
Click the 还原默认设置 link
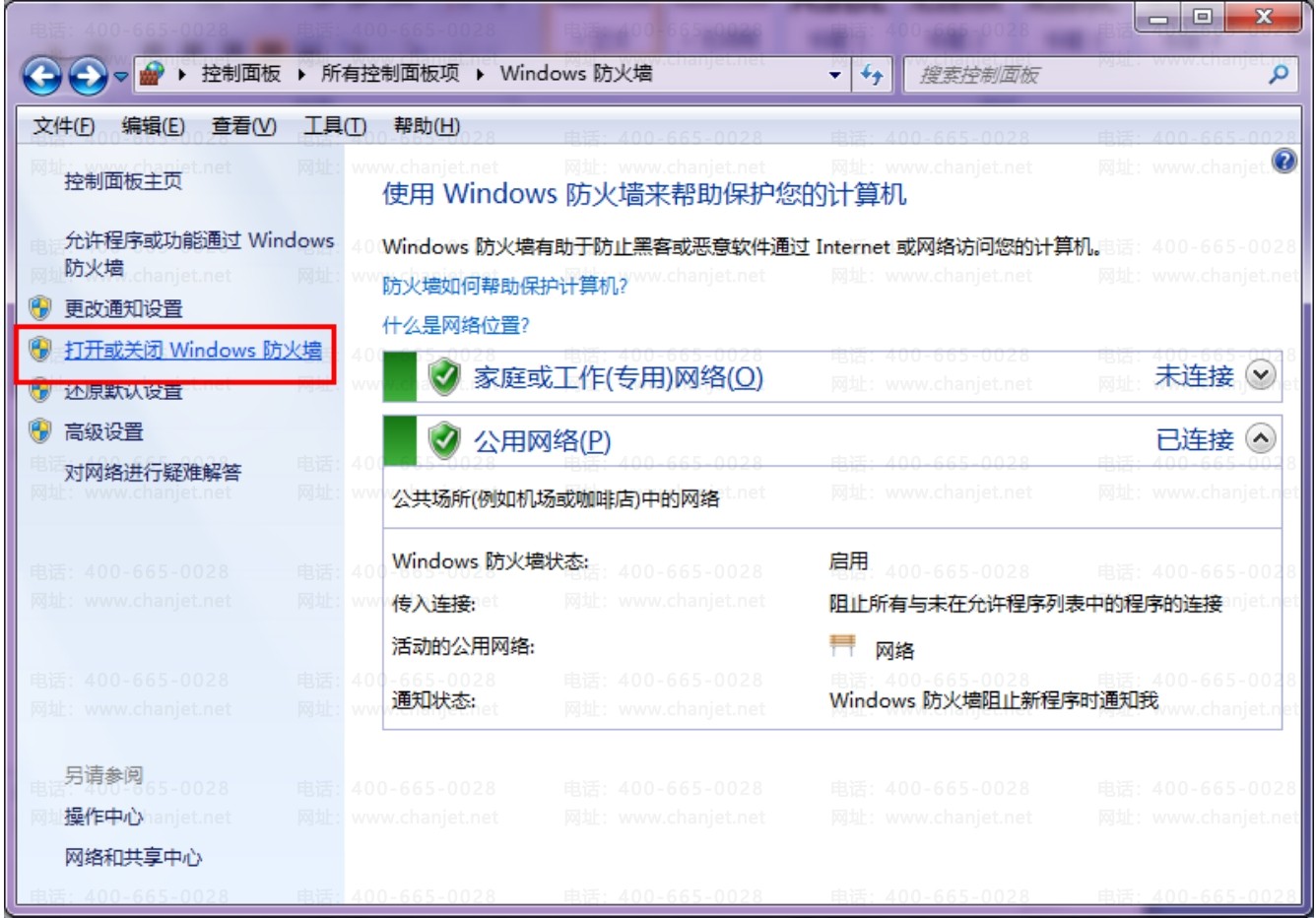pos(123,391)
